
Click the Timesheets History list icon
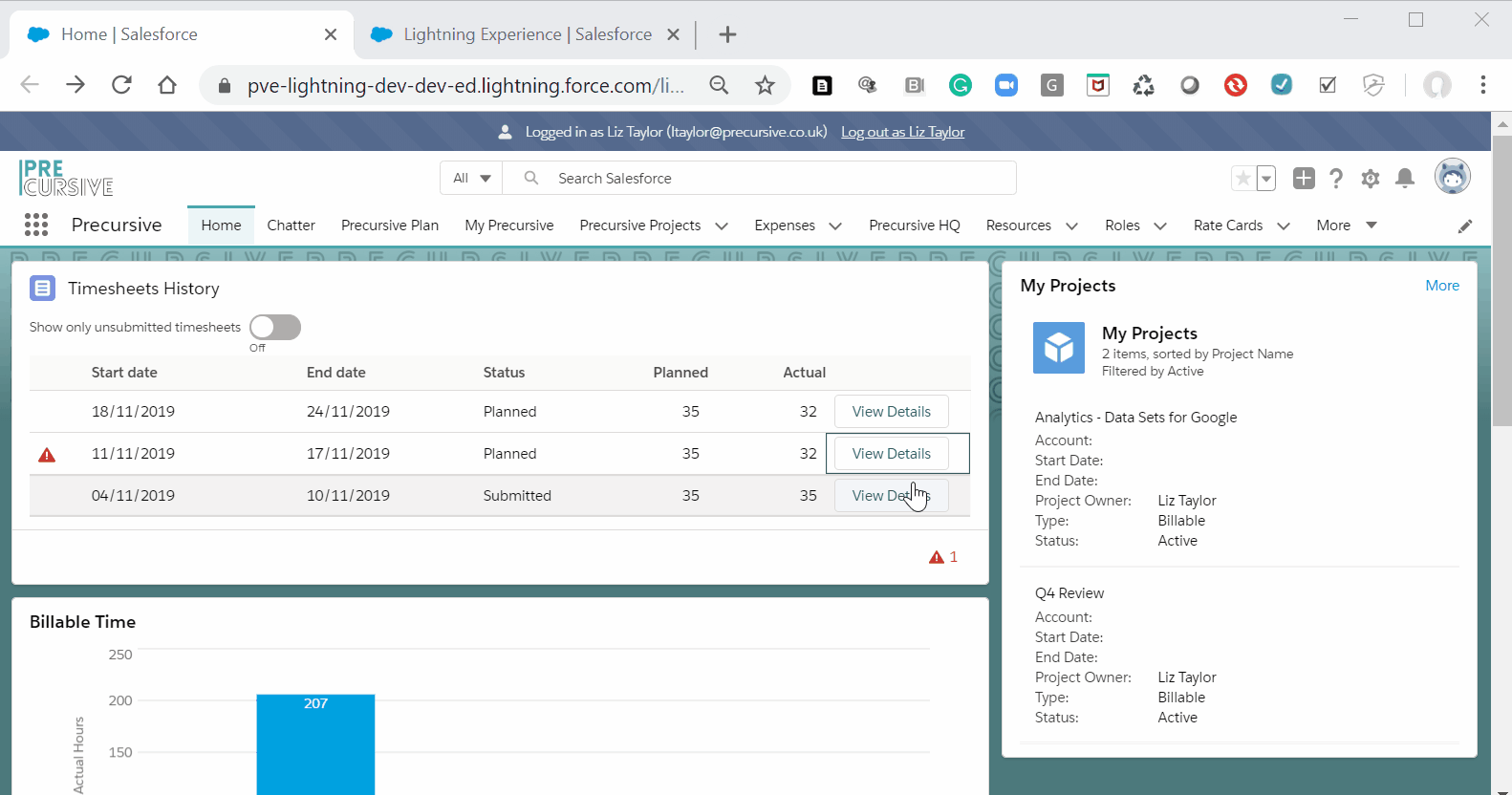pyautogui.click(x=42, y=288)
